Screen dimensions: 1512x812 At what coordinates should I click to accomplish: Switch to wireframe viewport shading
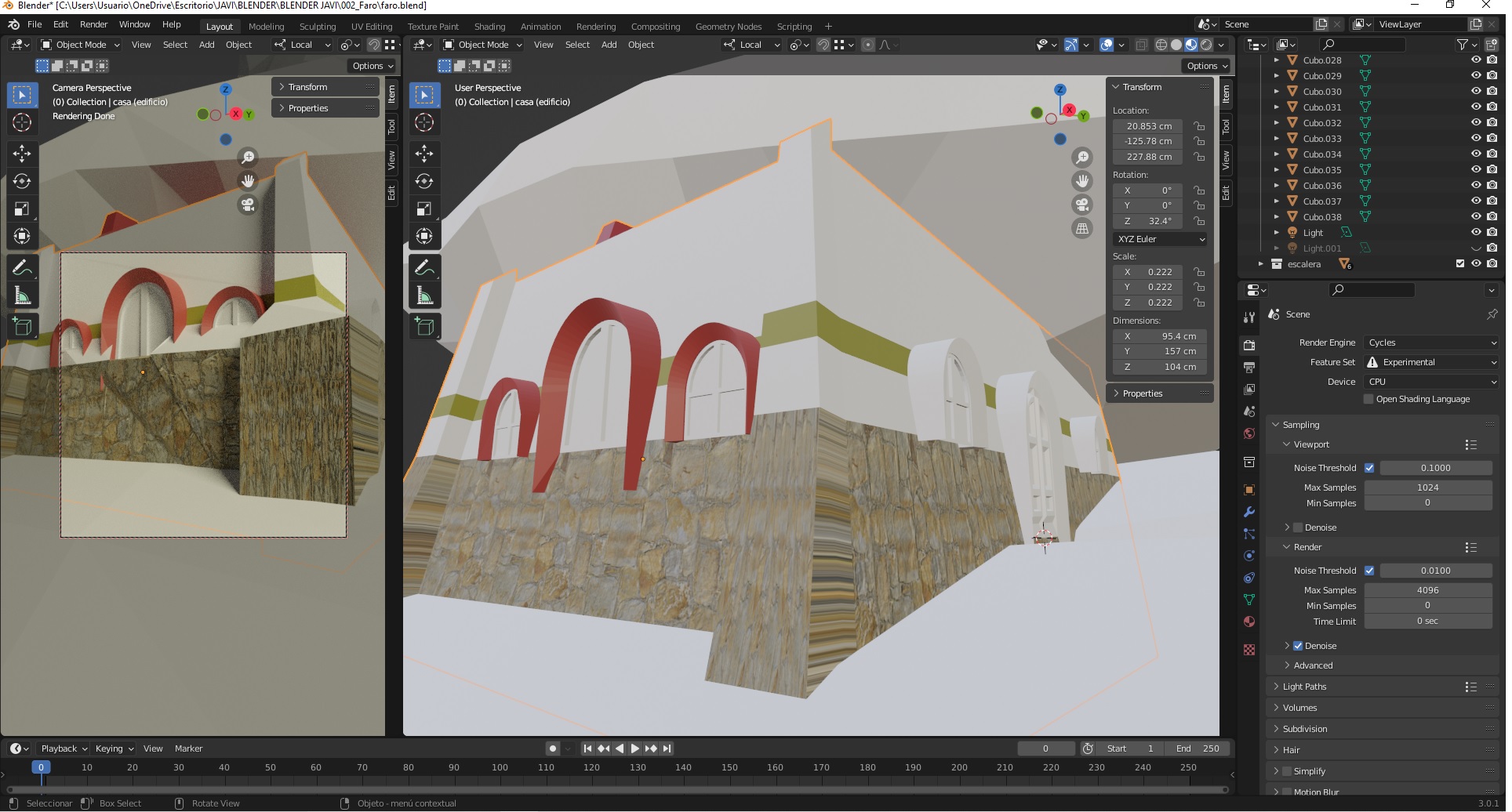pyautogui.click(x=1161, y=45)
